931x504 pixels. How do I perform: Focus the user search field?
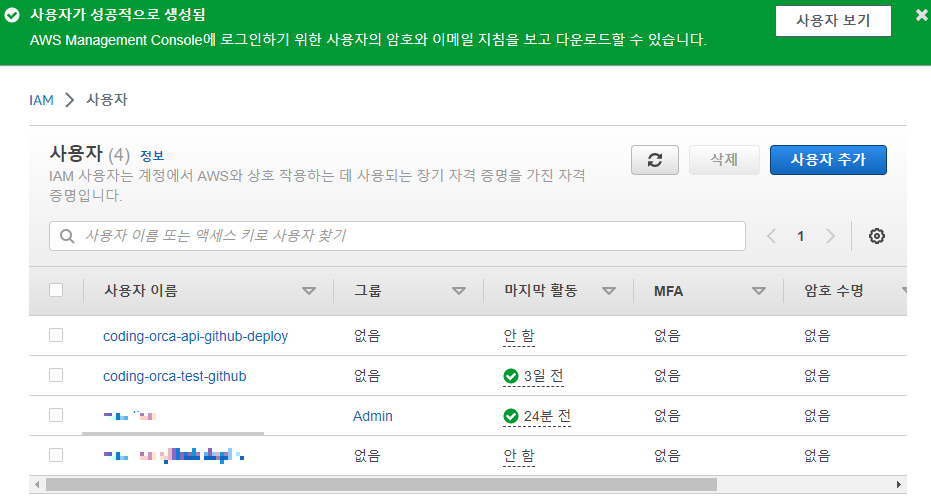click(397, 236)
